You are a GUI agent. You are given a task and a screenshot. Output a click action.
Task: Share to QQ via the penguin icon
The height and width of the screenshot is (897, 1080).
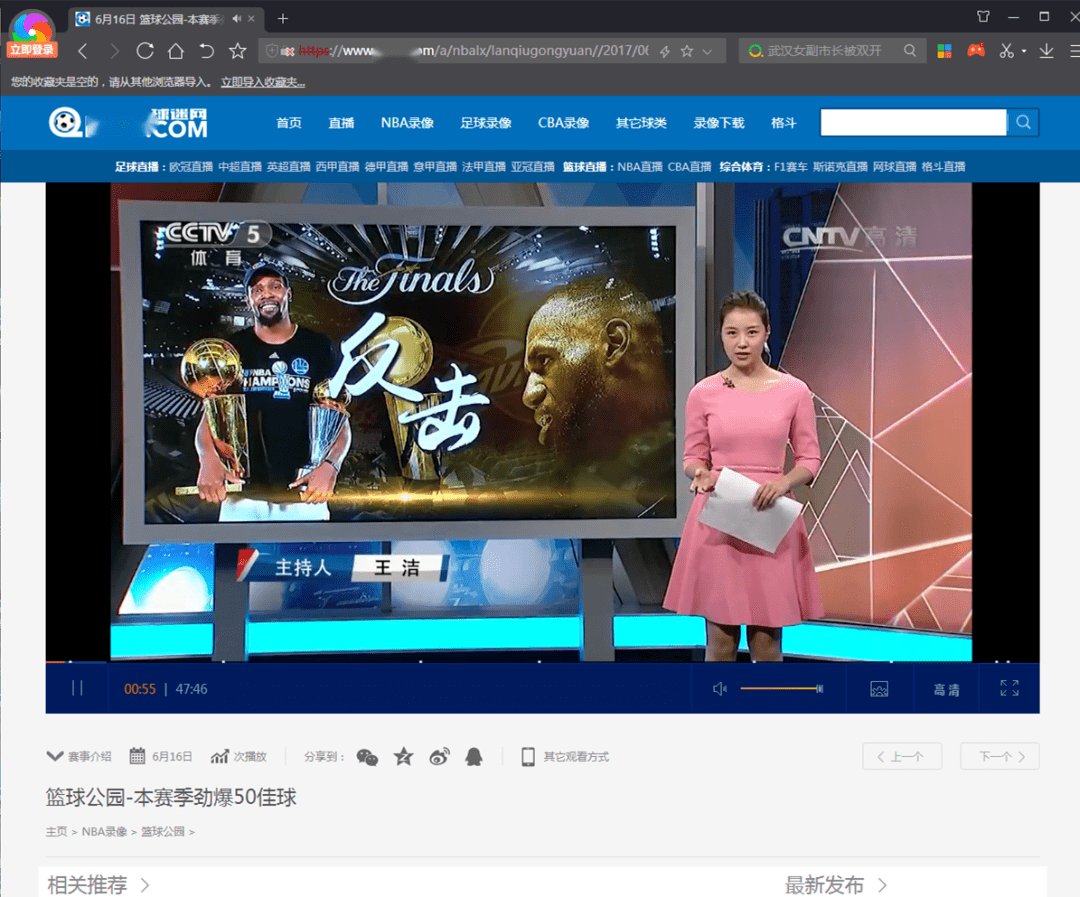(x=474, y=757)
